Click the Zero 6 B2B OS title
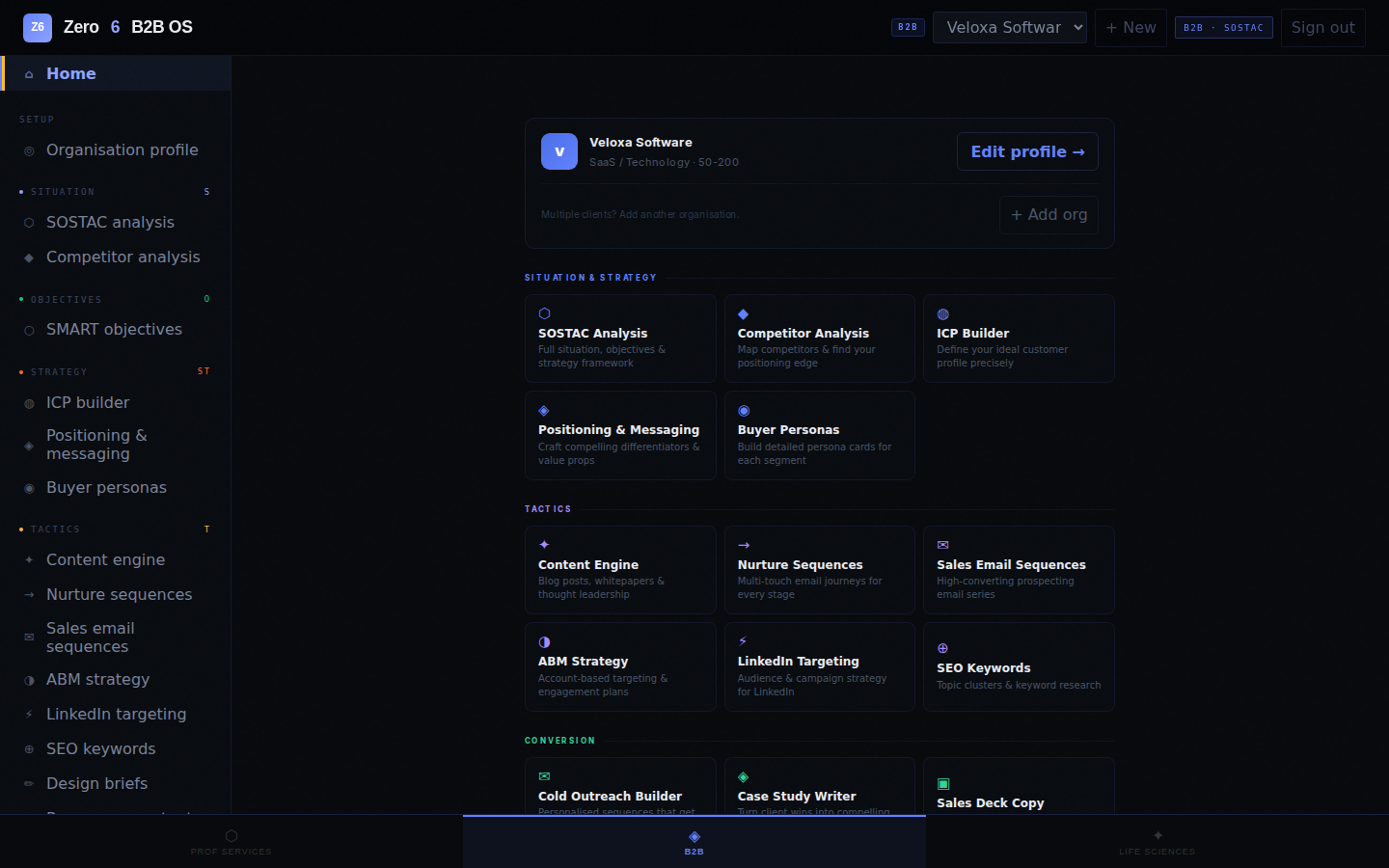This screenshot has height=868, width=1389. click(x=128, y=27)
